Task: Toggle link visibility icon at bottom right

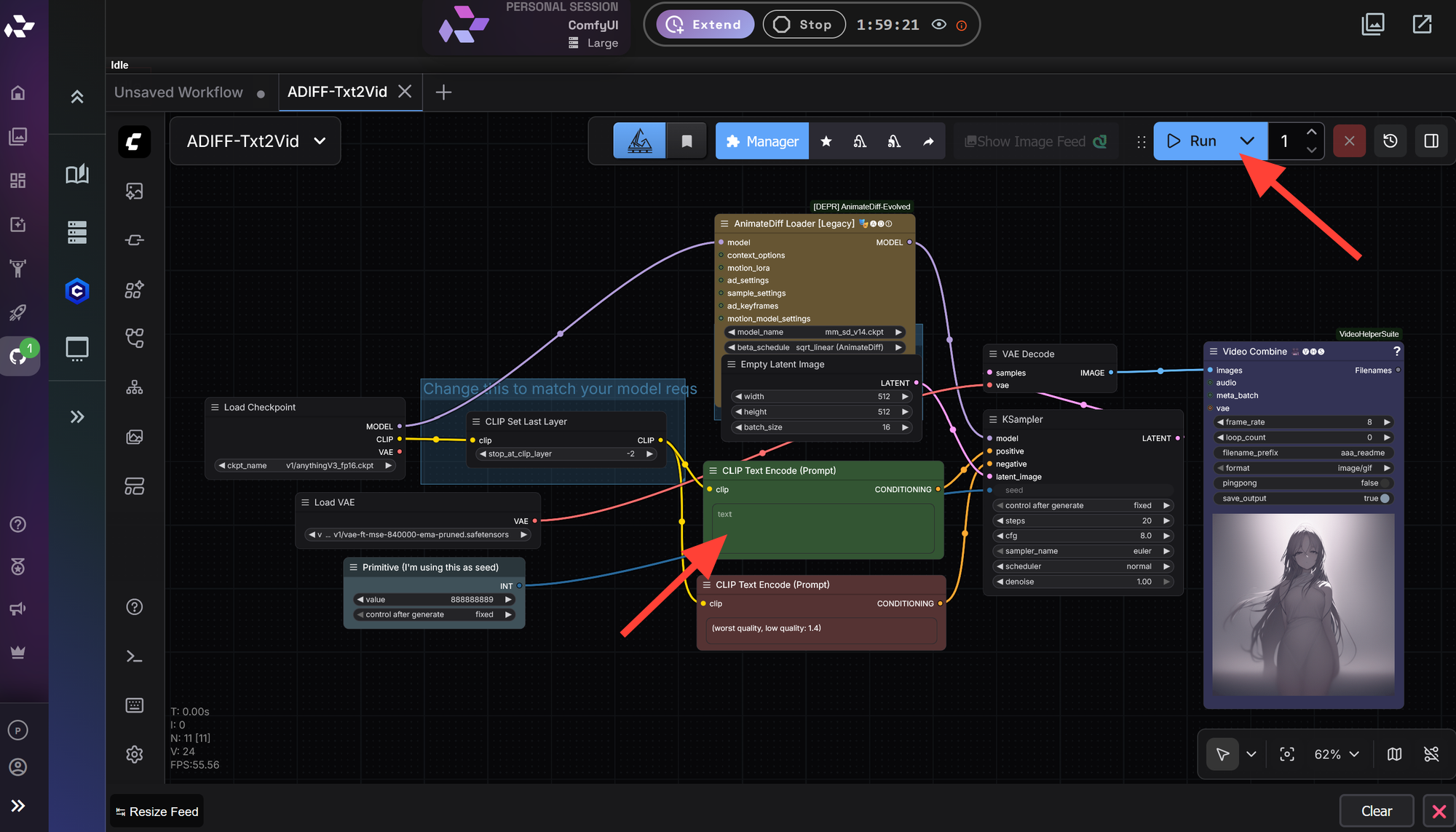Action: [1431, 754]
